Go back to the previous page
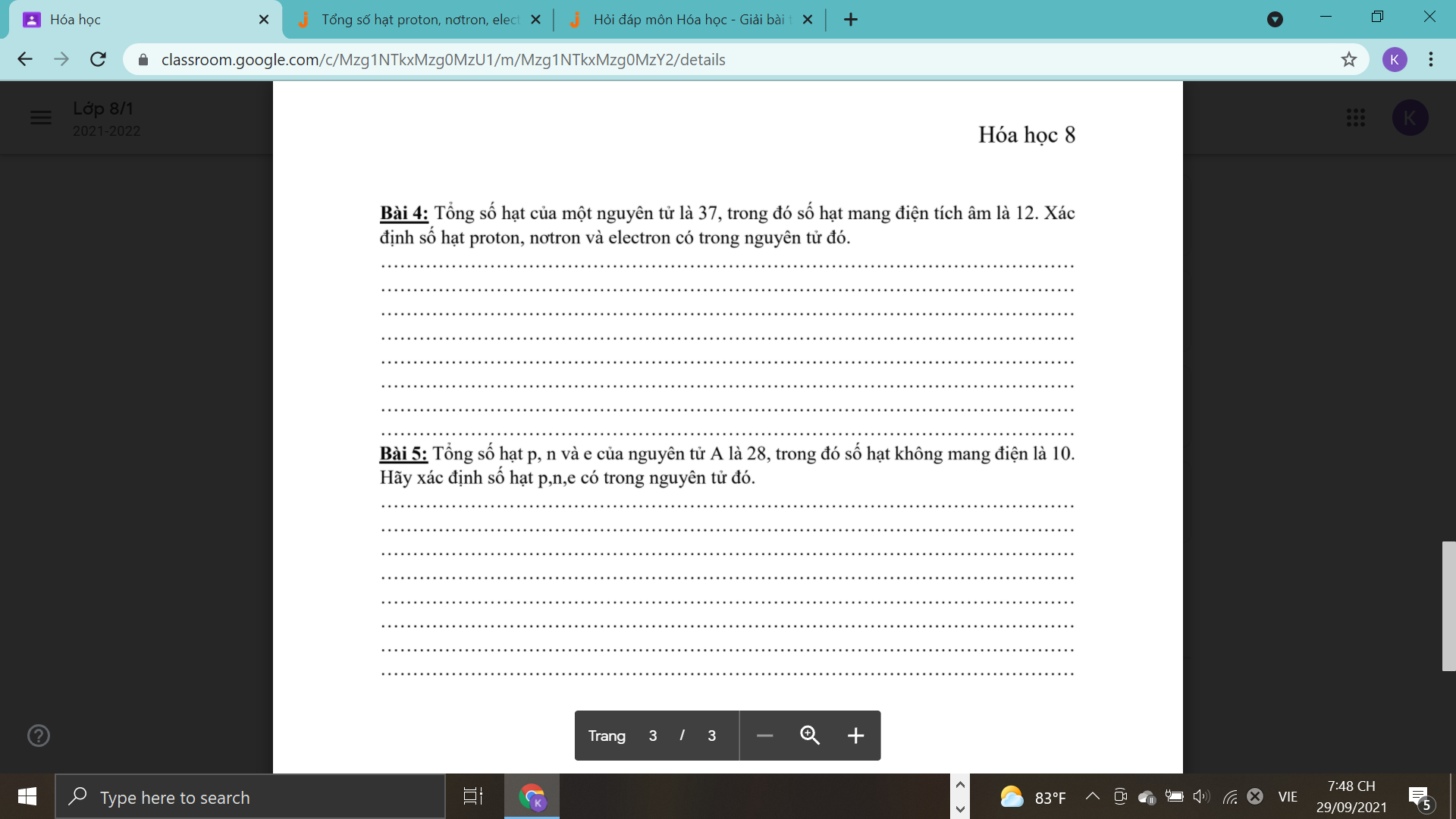1456x819 pixels. [25, 59]
